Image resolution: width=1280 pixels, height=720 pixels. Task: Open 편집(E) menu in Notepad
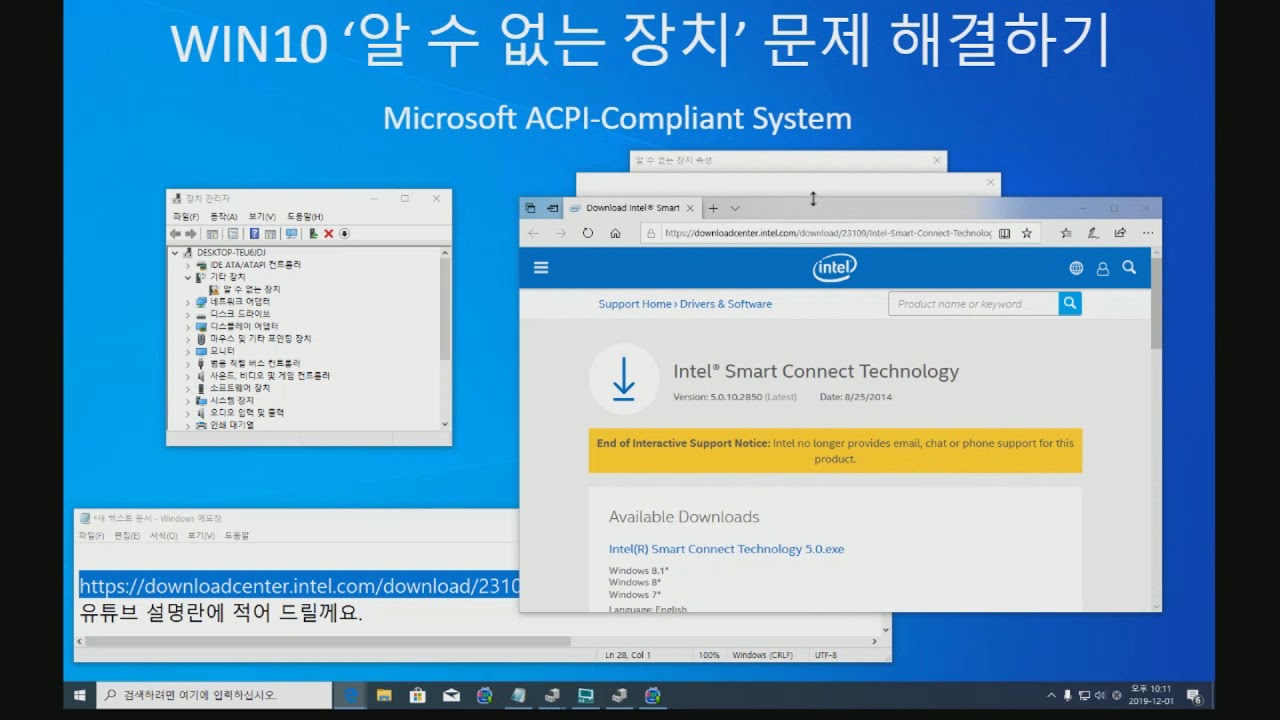pos(127,536)
